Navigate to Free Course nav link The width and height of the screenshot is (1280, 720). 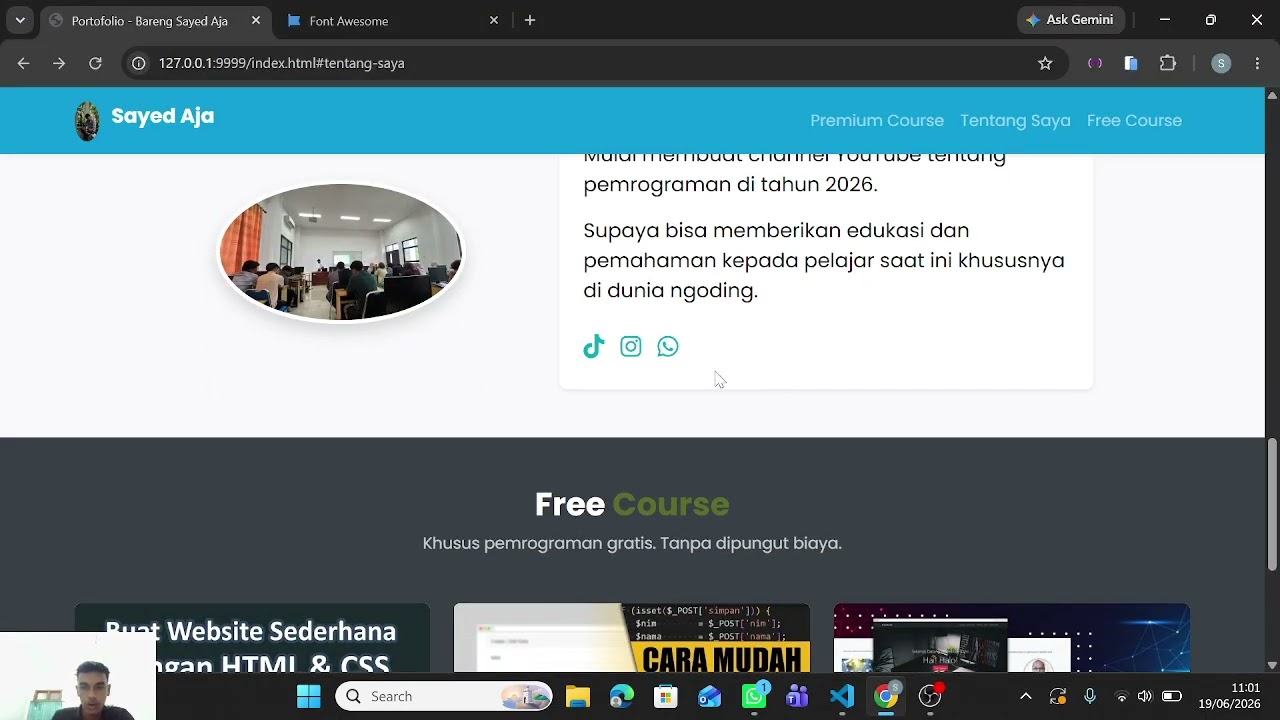coord(1134,120)
